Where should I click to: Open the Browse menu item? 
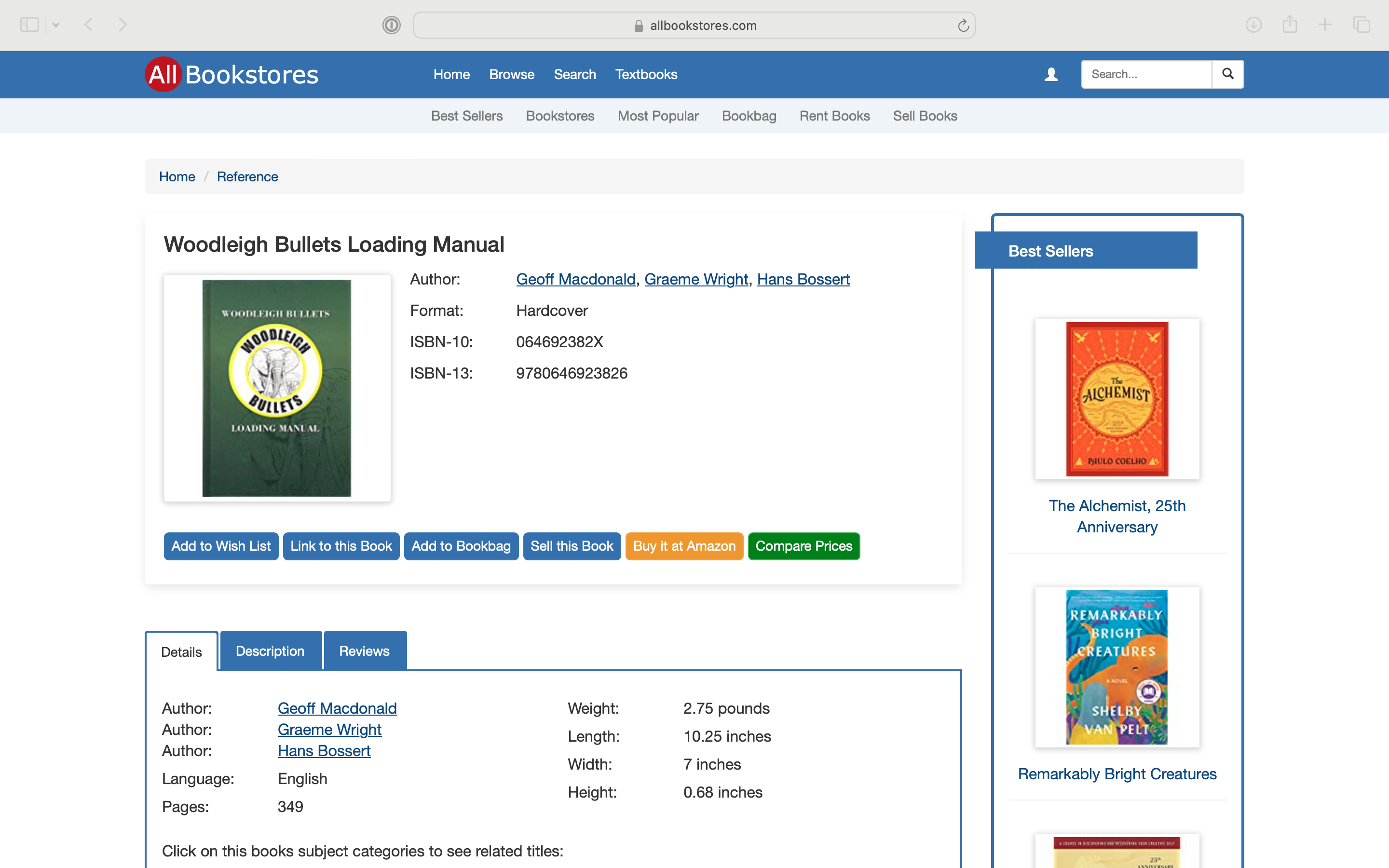pos(511,75)
